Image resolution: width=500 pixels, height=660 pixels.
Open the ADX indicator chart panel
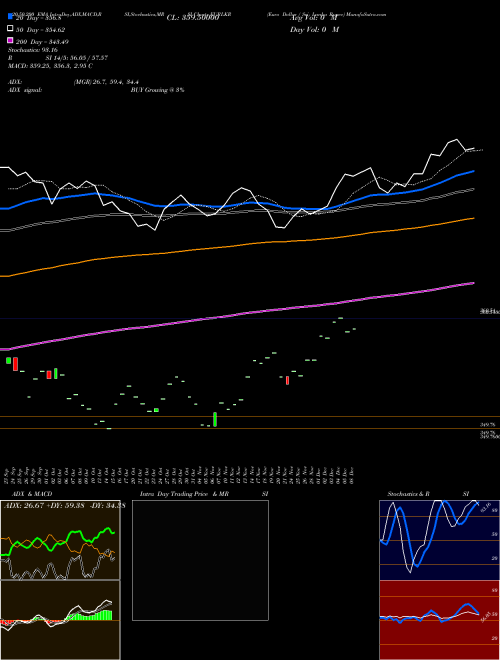click(60, 540)
